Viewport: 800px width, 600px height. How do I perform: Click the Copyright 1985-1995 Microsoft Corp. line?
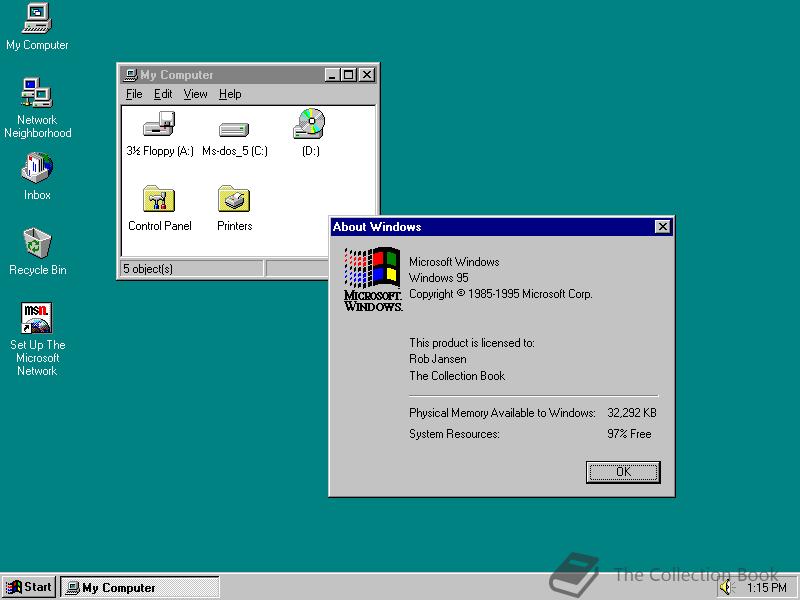coord(501,294)
